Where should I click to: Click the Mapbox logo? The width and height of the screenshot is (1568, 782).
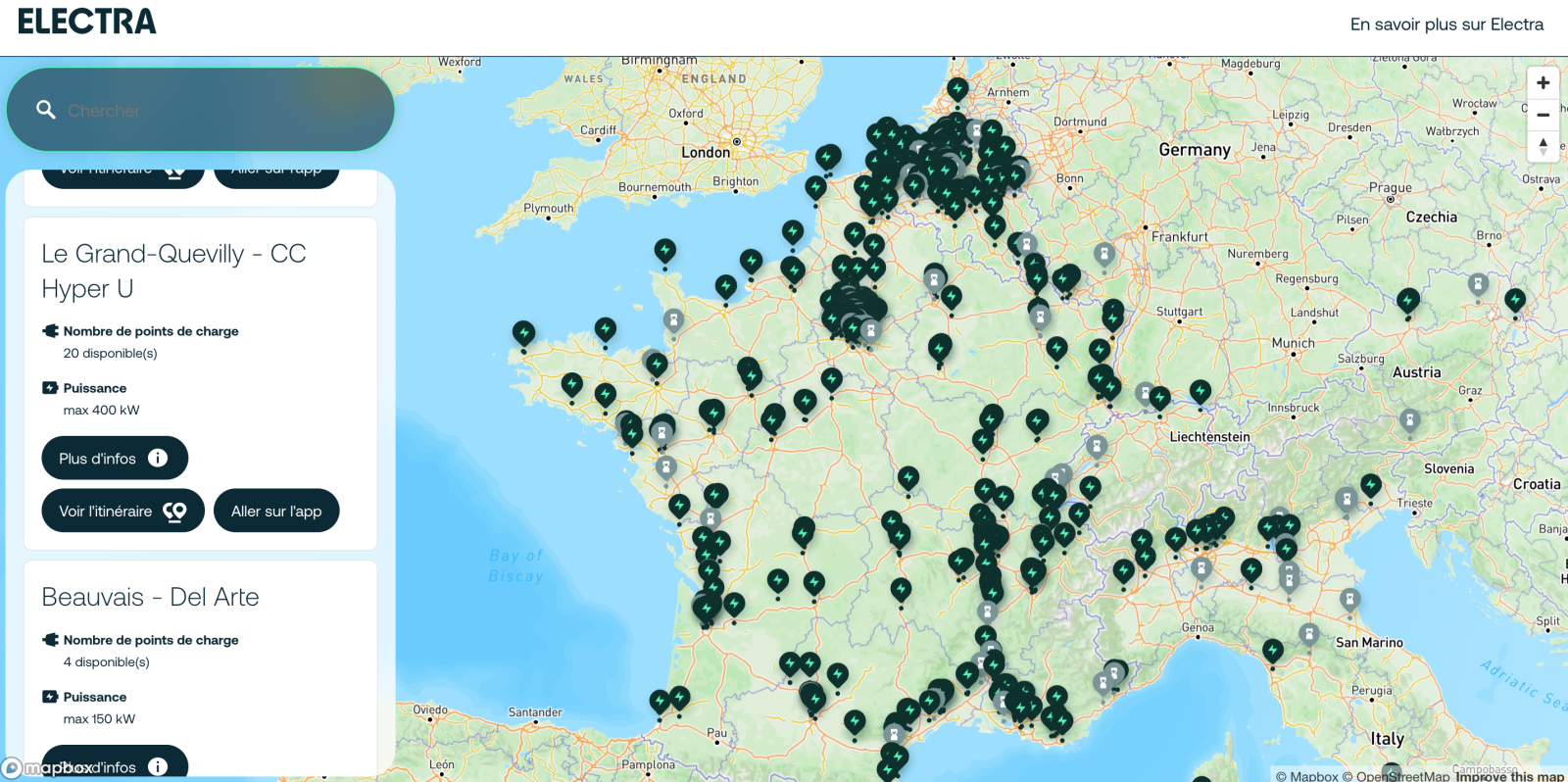pyautogui.click(x=47, y=767)
